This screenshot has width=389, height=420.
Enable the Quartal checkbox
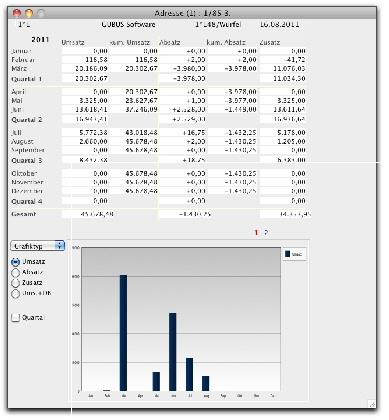pos(16,318)
